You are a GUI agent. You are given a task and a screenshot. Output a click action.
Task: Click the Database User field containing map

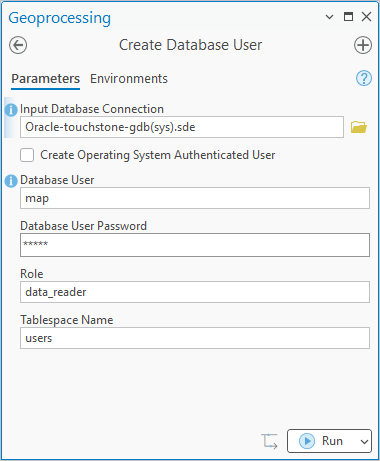click(x=195, y=198)
